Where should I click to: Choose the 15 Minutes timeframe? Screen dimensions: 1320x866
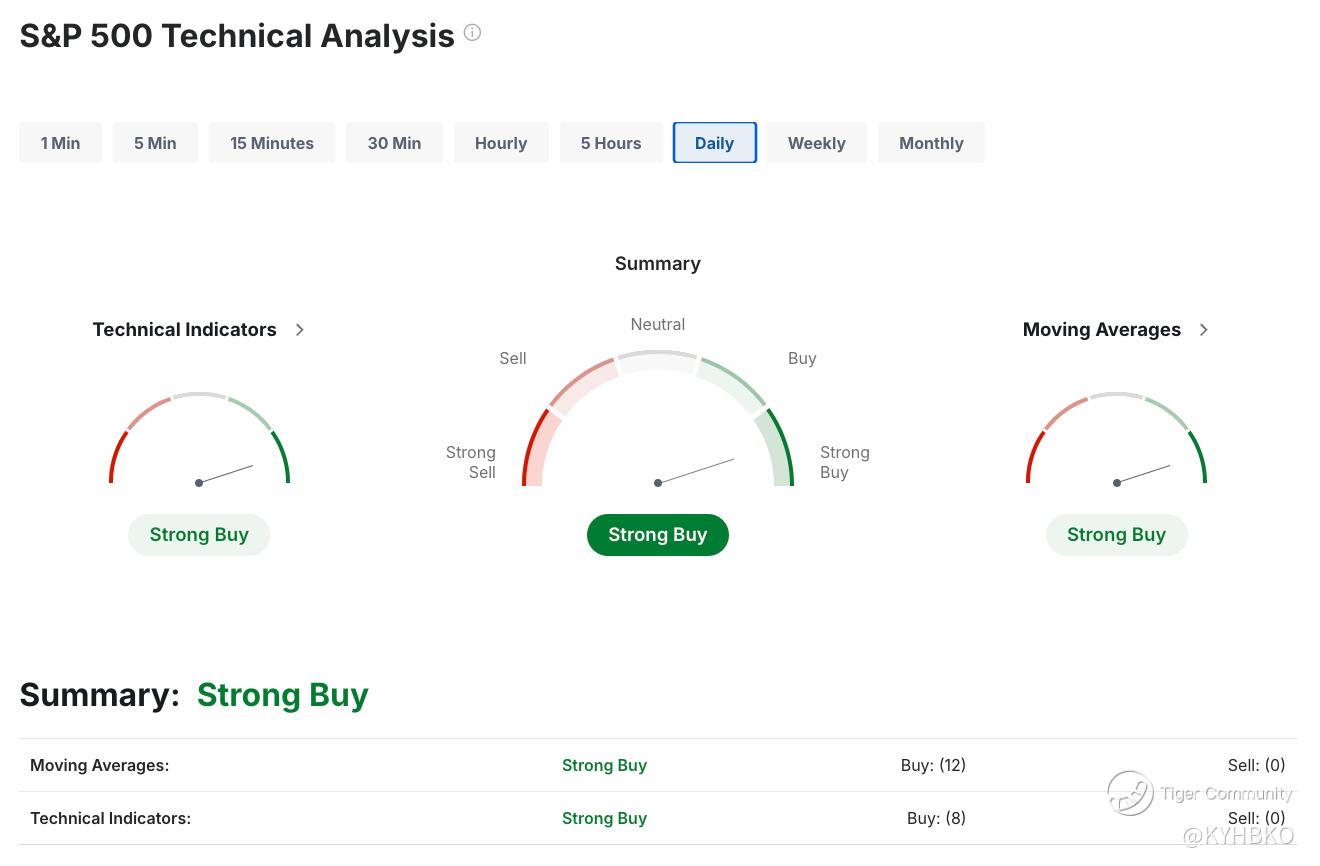click(272, 143)
